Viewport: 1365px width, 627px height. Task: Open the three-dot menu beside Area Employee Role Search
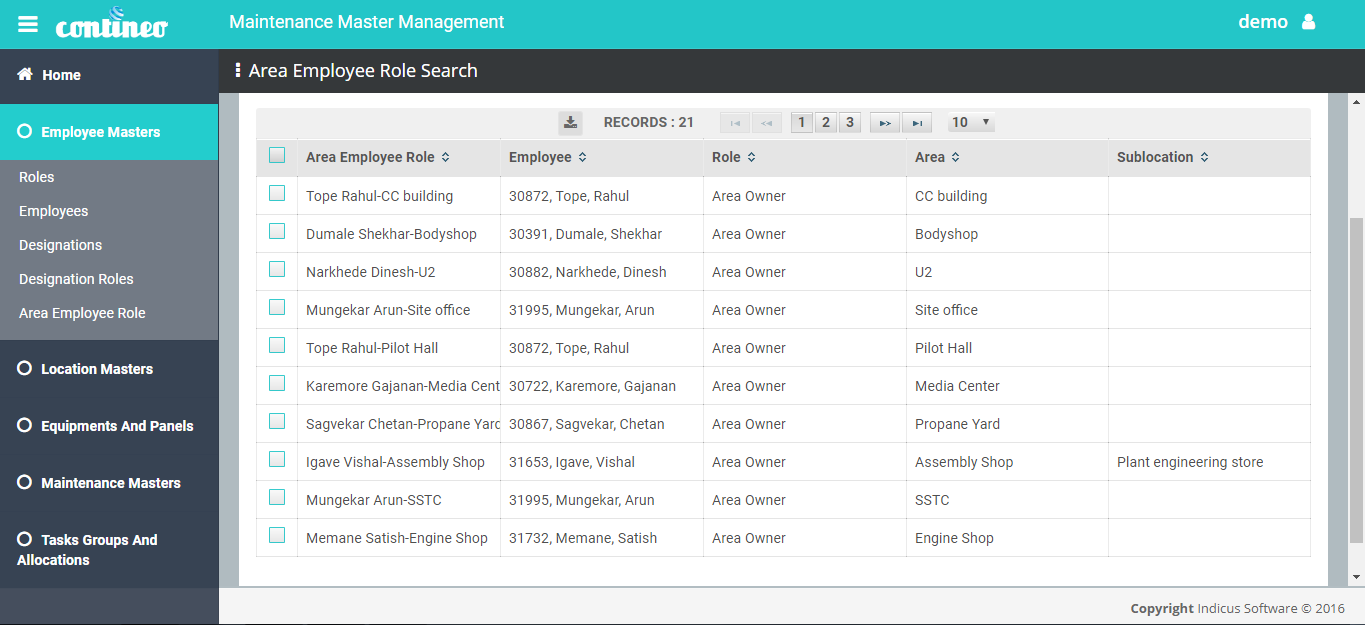(x=238, y=71)
